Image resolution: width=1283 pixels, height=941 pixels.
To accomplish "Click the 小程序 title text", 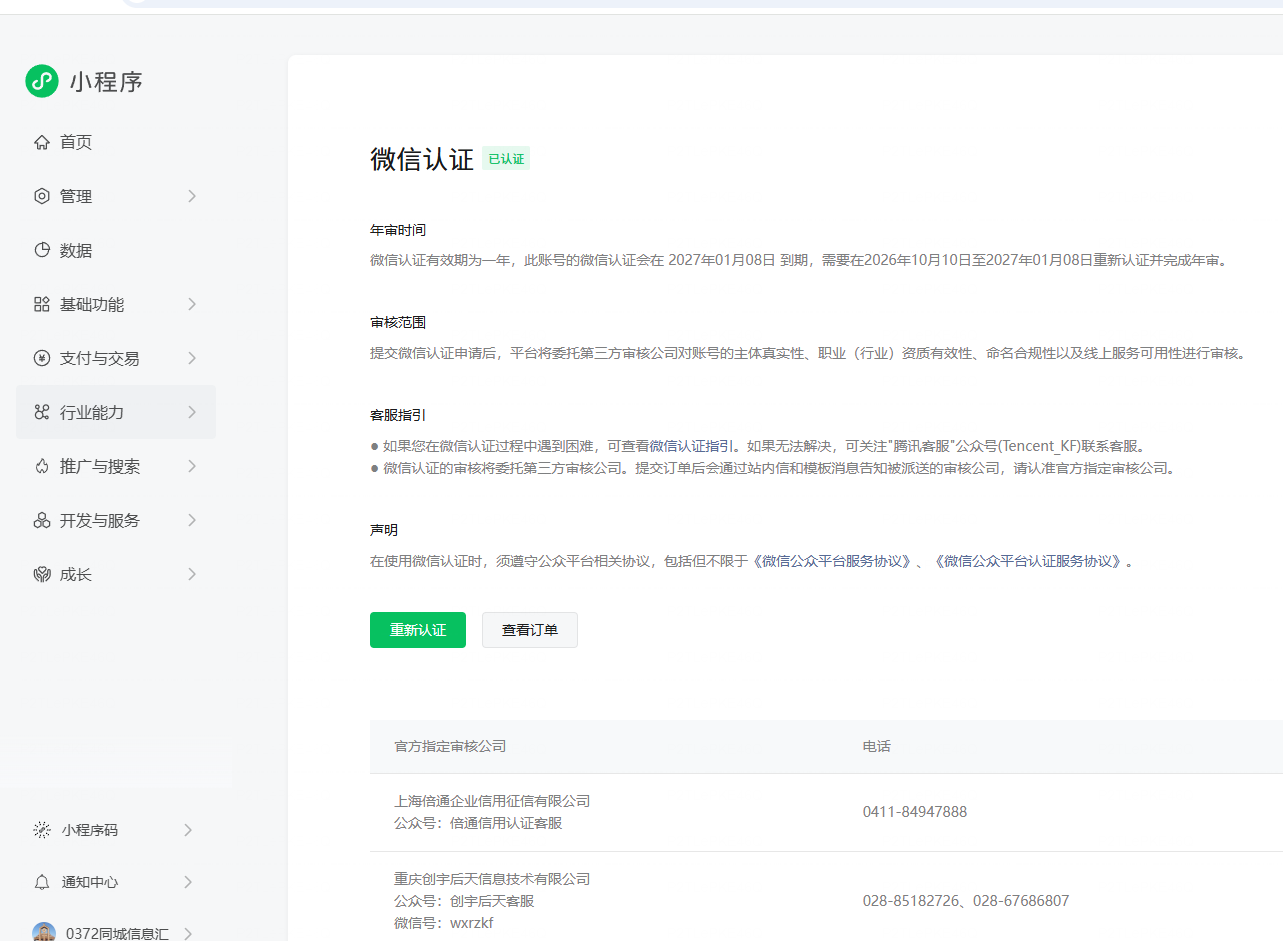I will (106, 81).
